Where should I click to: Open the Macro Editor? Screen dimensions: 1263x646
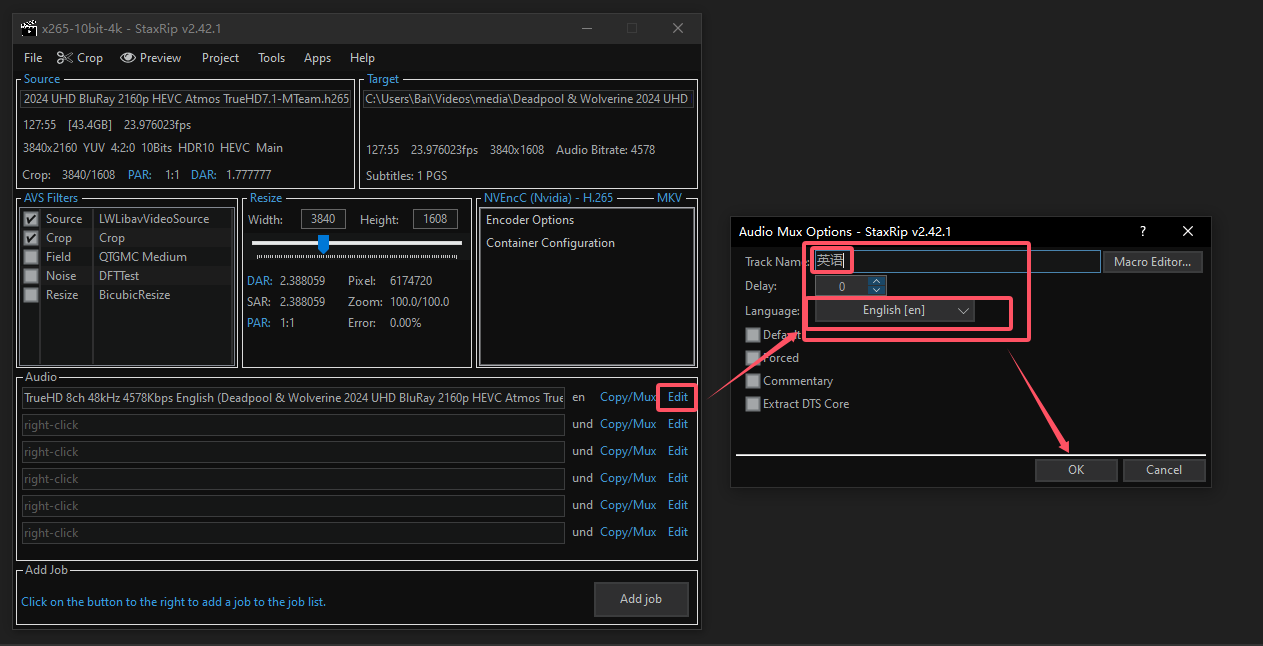point(1152,262)
